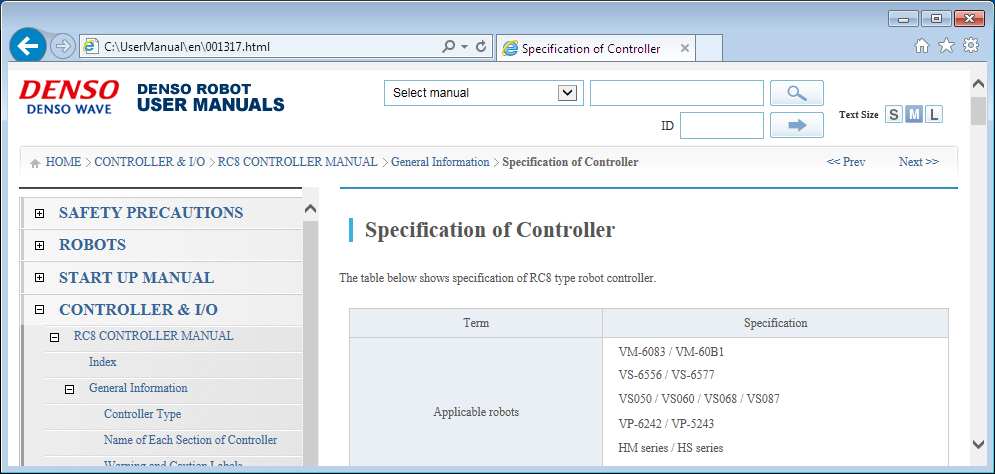Collapse the CONTROLLER & I/O section
The height and width of the screenshot is (474, 995).
pyautogui.click(x=39, y=310)
